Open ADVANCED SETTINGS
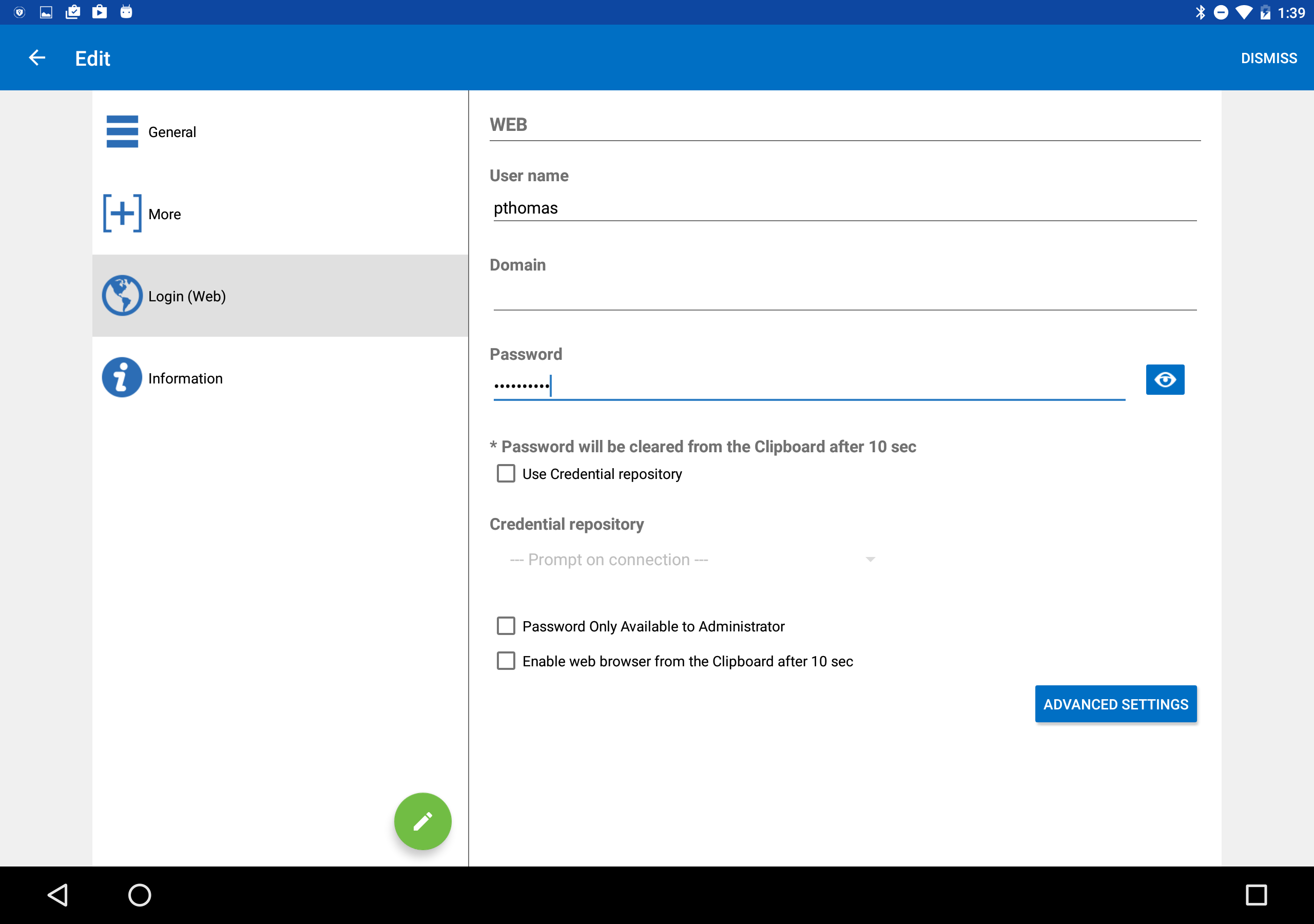The height and width of the screenshot is (924, 1314). 1115,704
